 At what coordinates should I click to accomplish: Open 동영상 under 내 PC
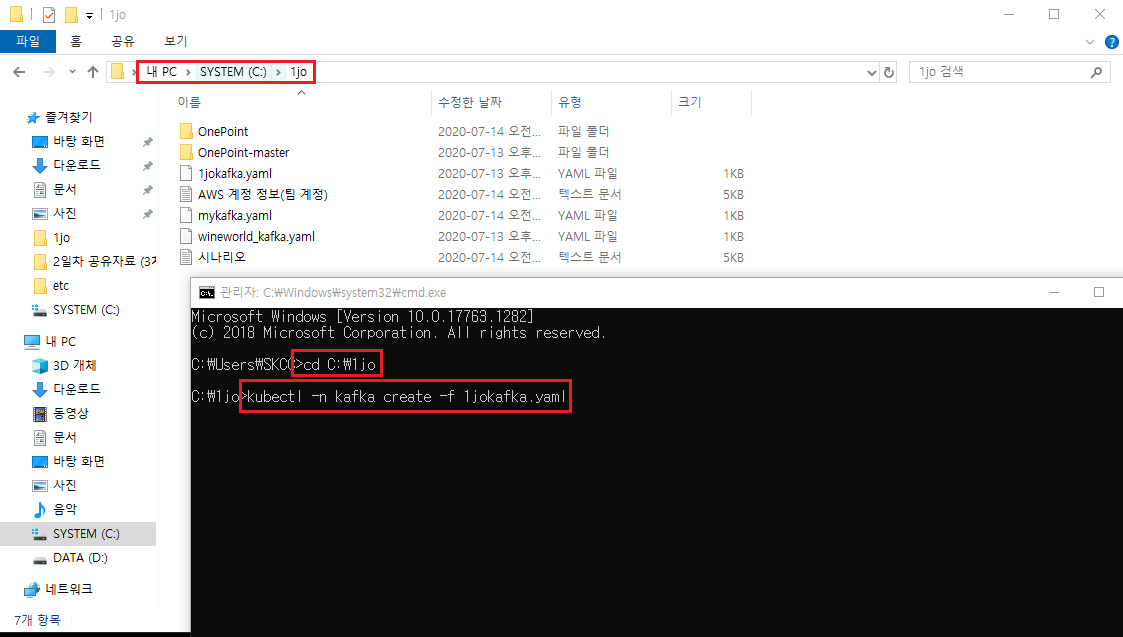[x=70, y=413]
